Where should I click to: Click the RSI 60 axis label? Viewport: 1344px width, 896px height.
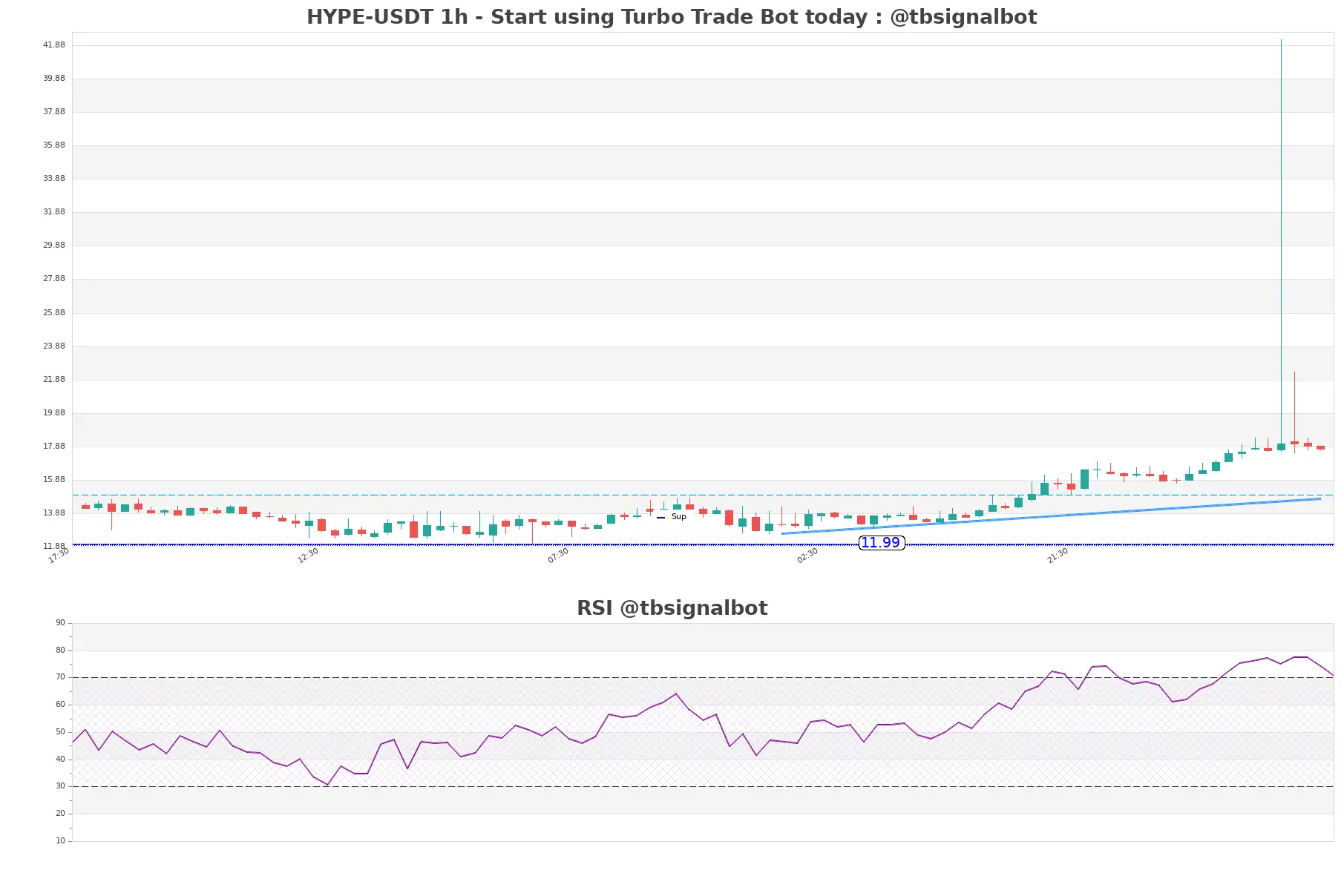pos(60,705)
